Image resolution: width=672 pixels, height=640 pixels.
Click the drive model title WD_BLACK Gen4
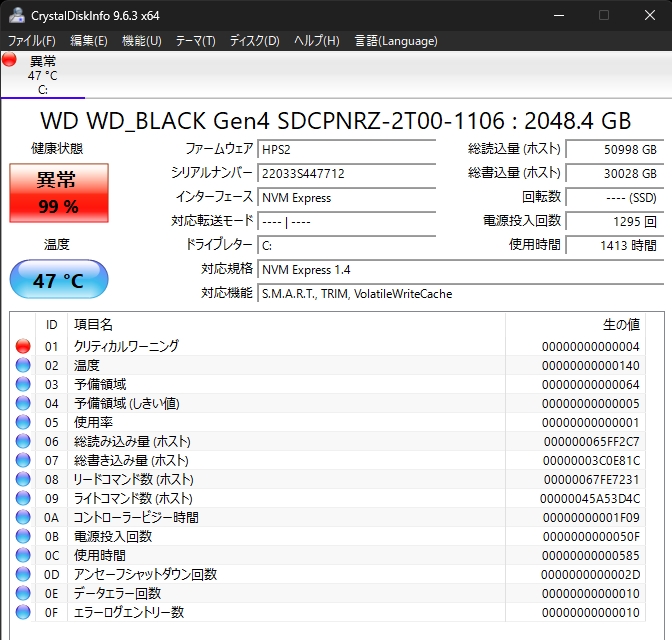(x=336, y=120)
